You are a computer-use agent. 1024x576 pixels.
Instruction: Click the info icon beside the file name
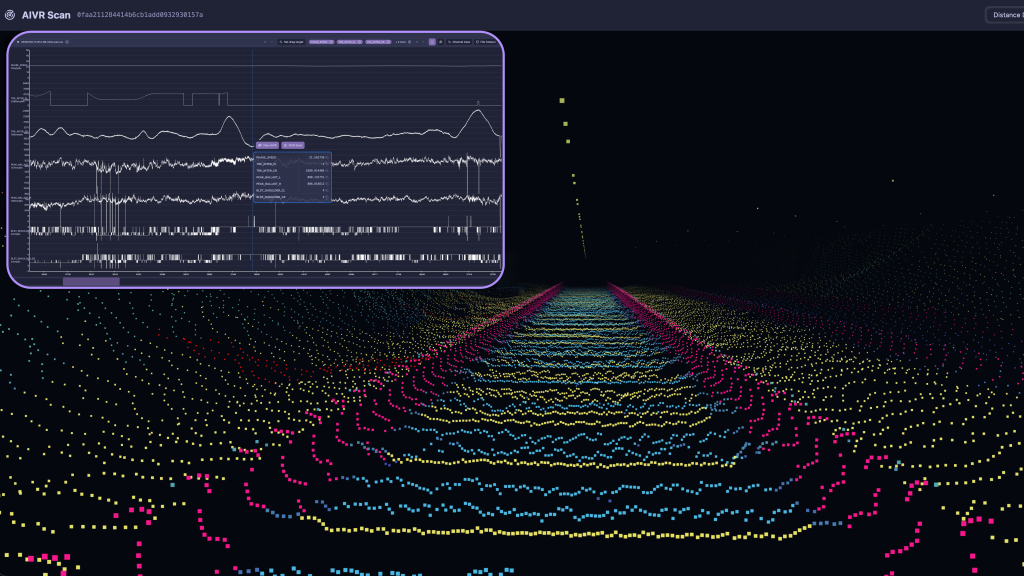point(67,42)
